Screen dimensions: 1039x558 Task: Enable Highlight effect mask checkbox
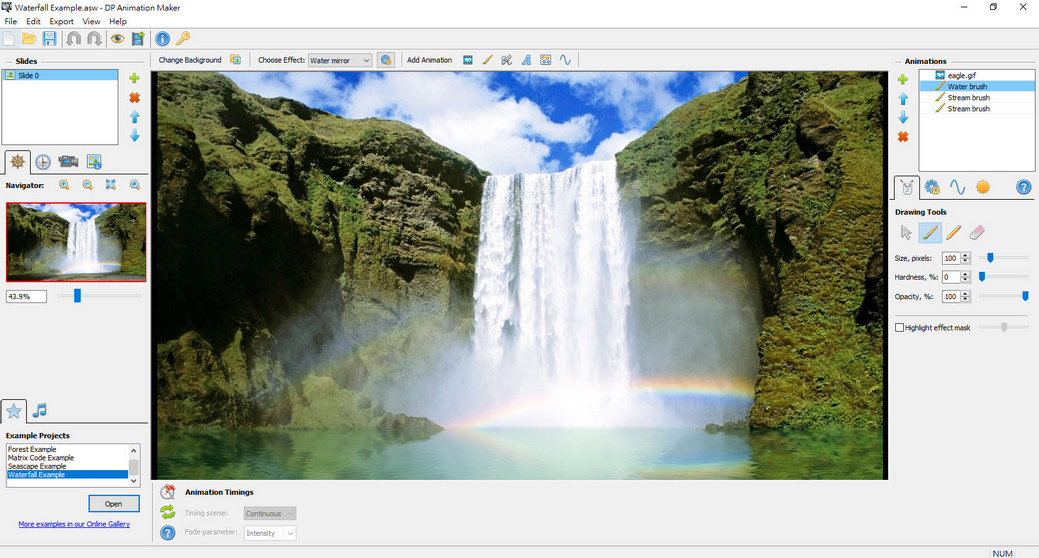tap(899, 327)
